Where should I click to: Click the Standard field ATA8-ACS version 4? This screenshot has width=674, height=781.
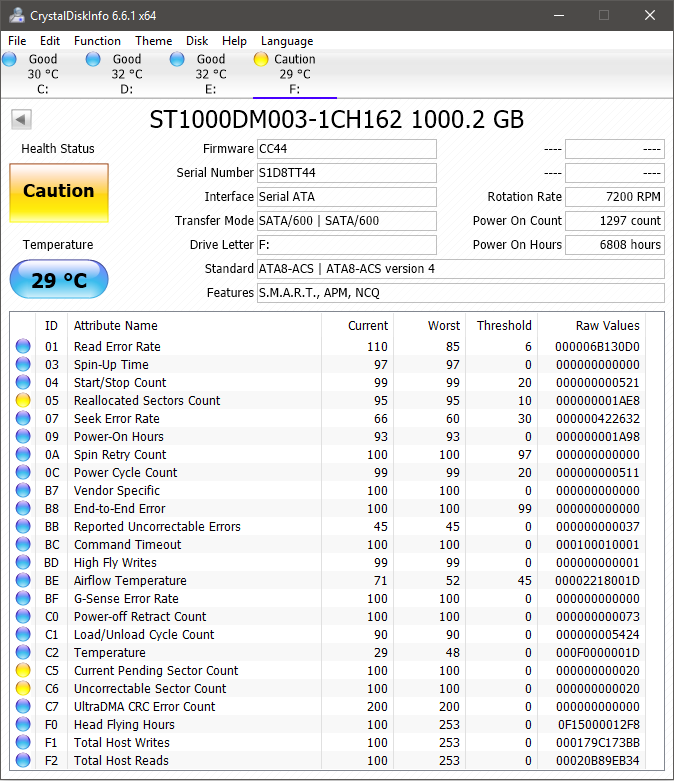point(461,268)
